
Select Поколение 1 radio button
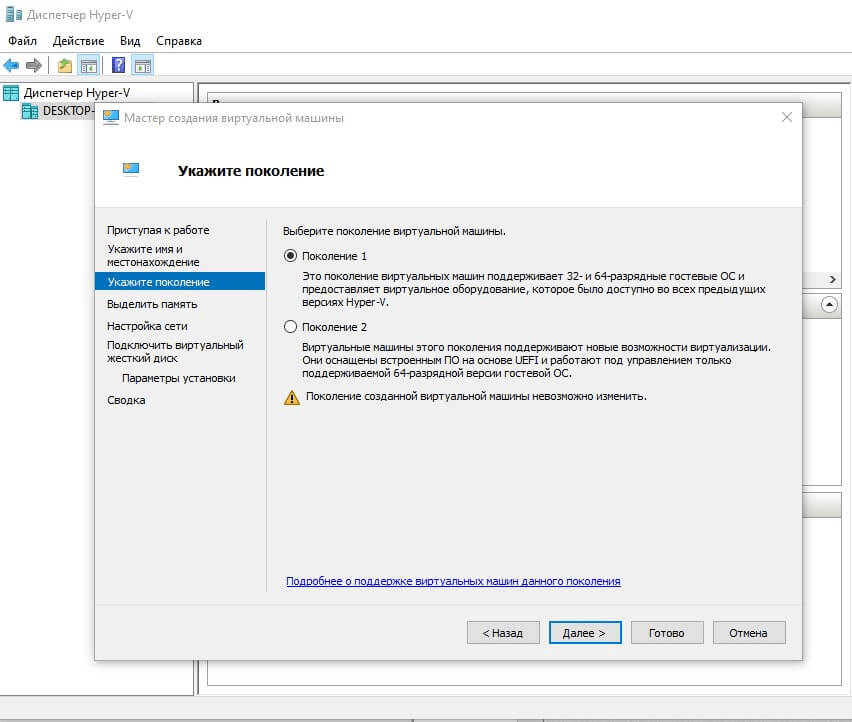291,255
